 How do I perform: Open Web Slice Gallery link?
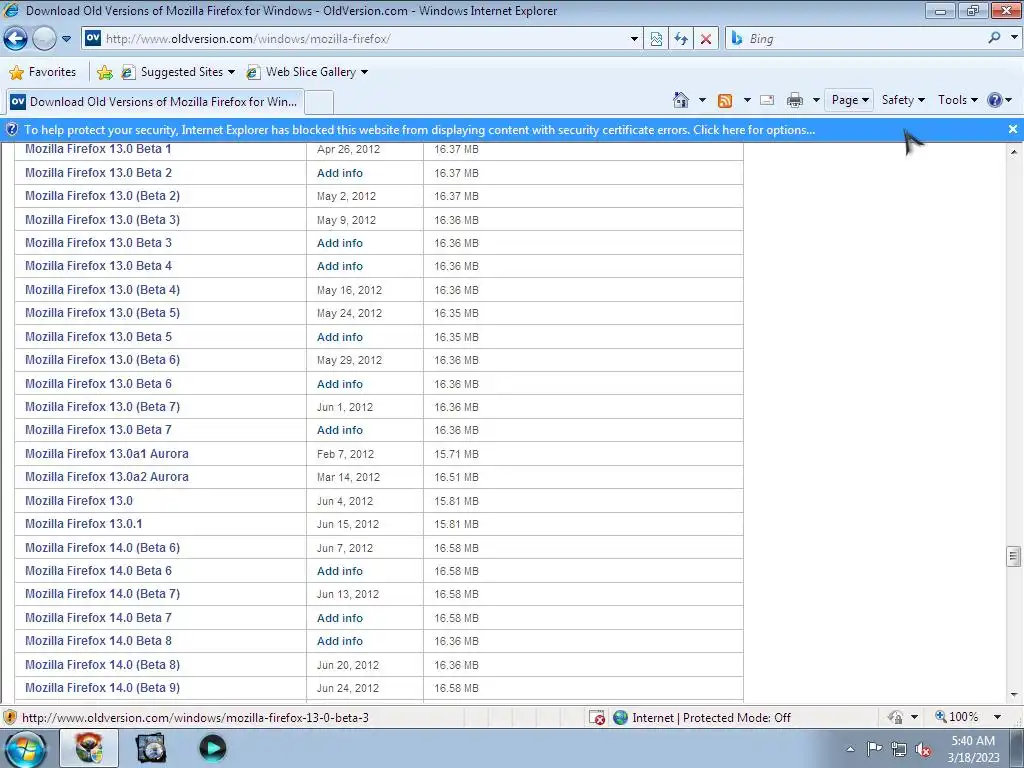(x=307, y=72)
